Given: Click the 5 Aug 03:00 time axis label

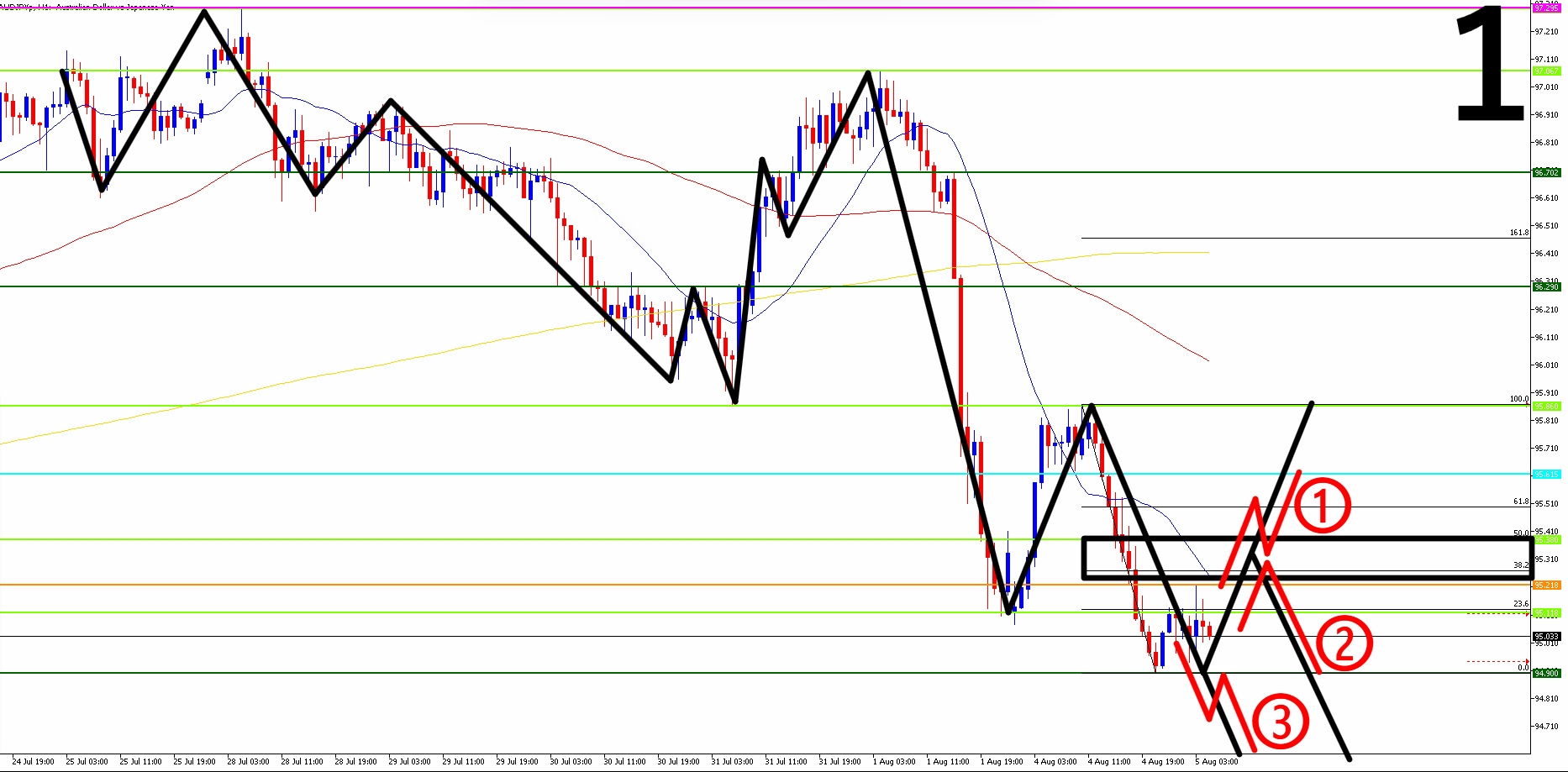Looking at the screenshot, I should (1216, 762).
